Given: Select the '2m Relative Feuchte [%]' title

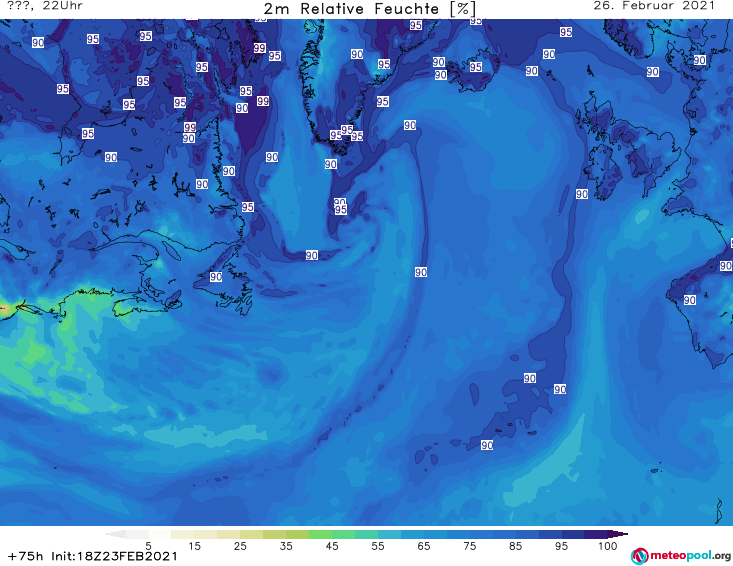Looking at the screenshot, I should tap(370, 9).
